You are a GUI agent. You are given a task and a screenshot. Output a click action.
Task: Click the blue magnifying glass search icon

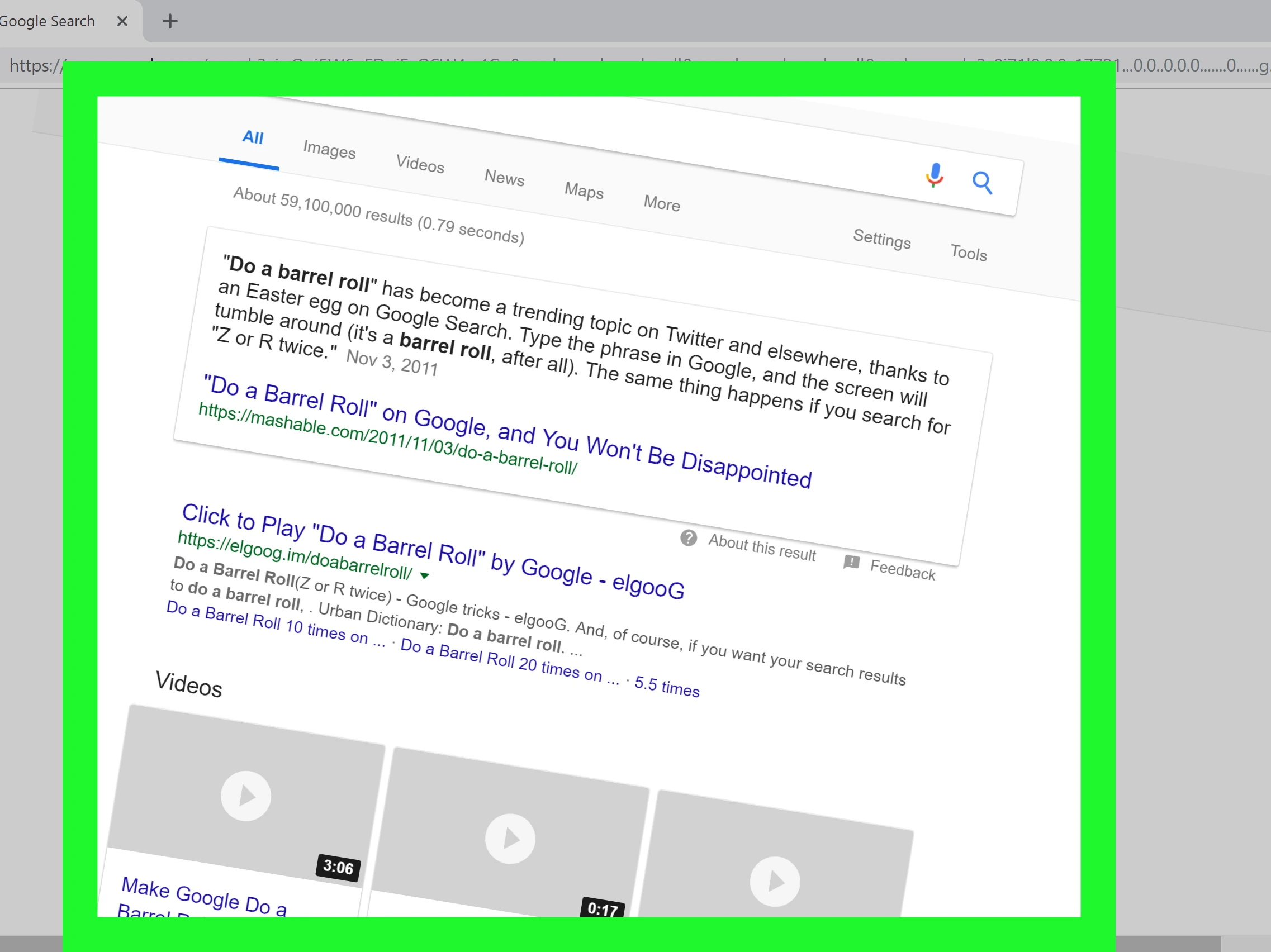point(982,183)
